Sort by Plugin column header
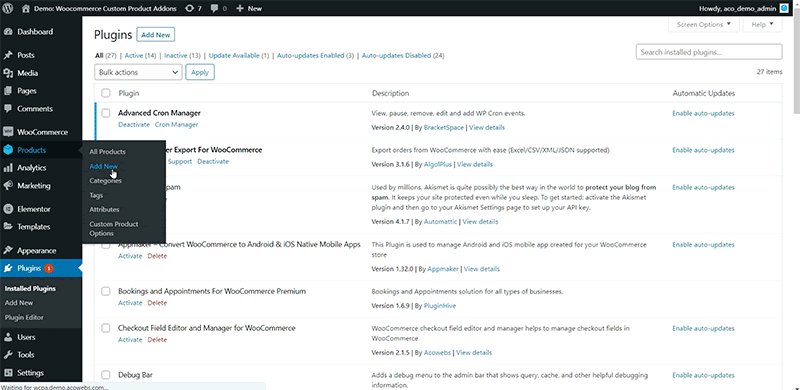This screenshot has width=800, height=390. click(129, 93)
